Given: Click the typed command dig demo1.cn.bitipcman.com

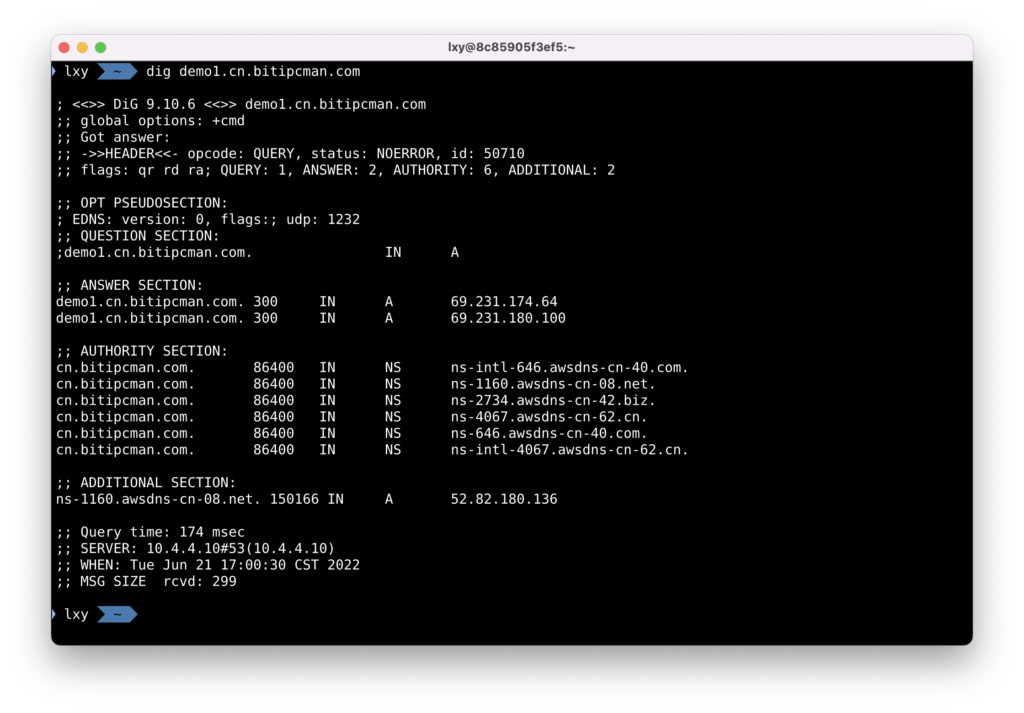Looking at the screenshot, I should coord(253,72).
